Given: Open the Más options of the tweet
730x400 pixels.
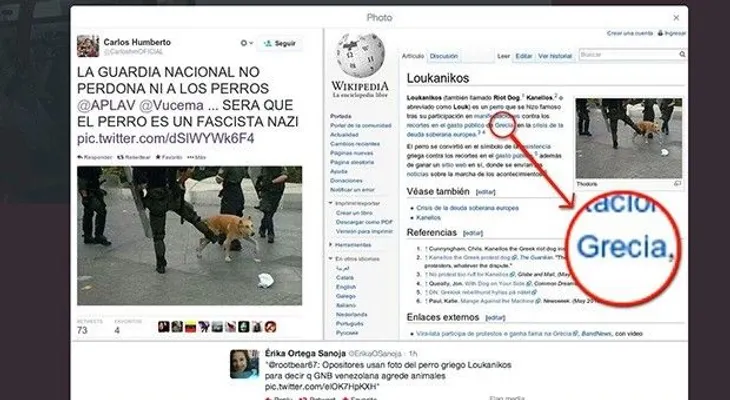Looking at the screenshot, I should click(x=196, y=157).
